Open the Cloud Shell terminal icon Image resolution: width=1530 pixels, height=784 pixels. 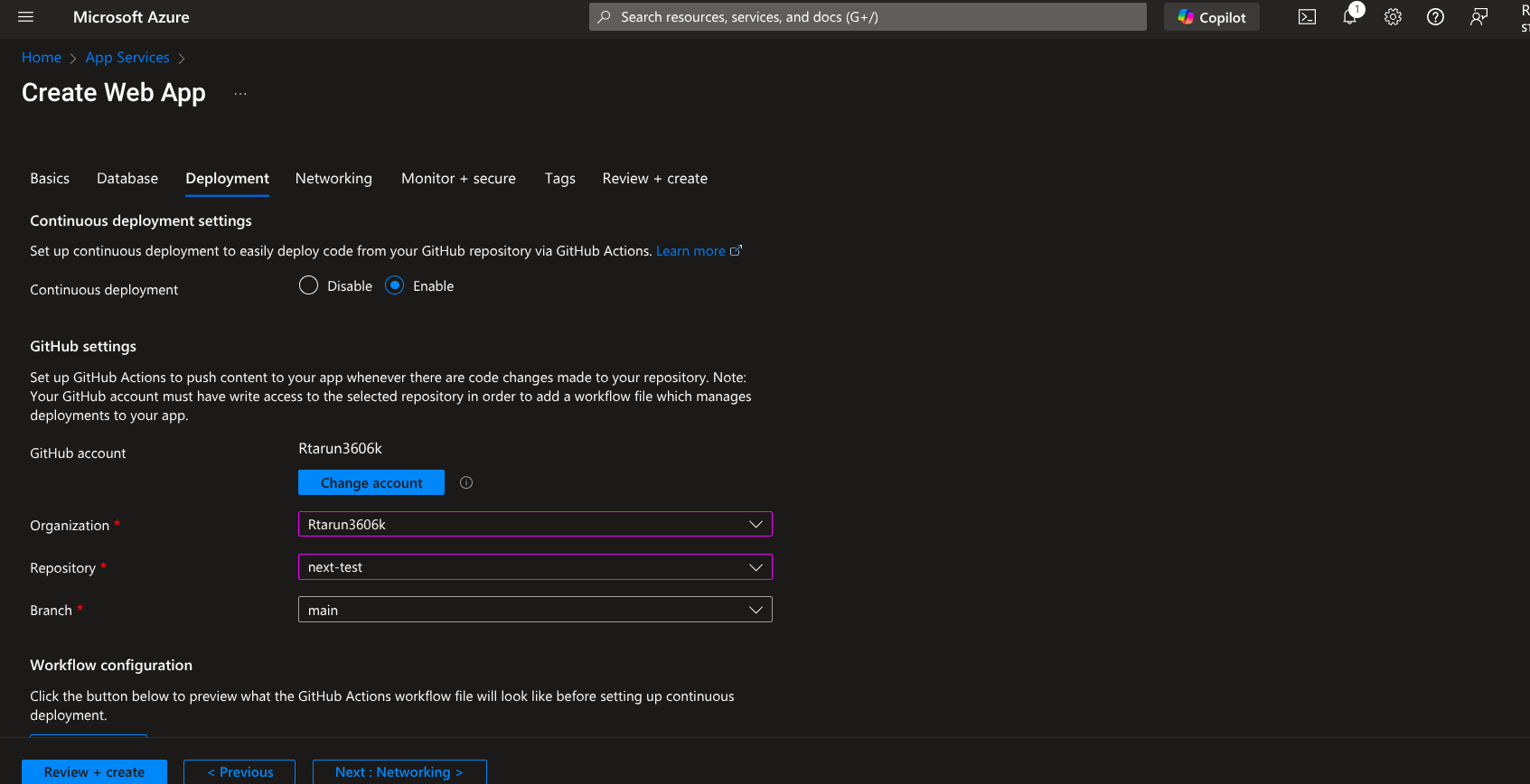tap(1307, 17)
